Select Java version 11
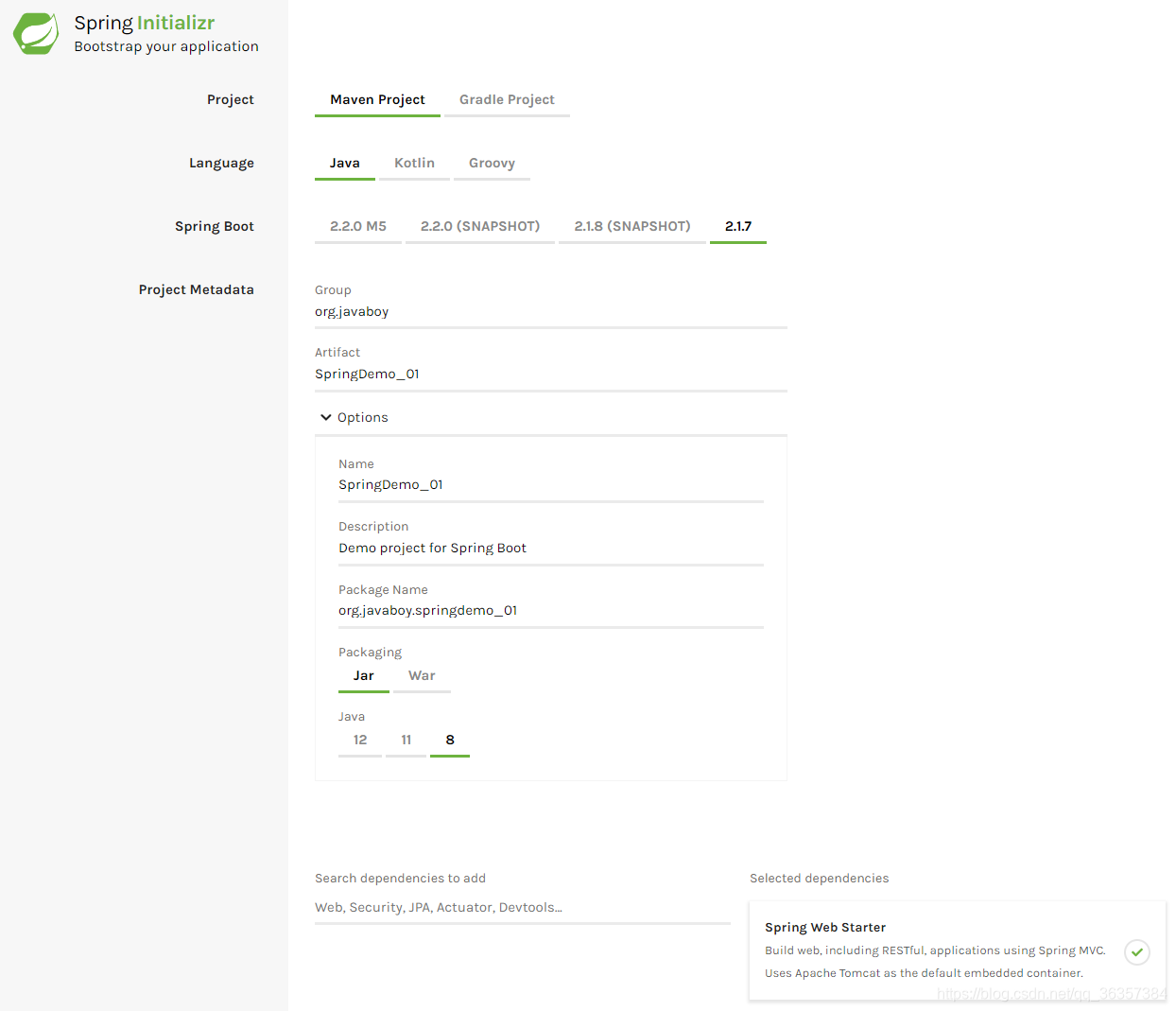 click(x=406, y=740)
